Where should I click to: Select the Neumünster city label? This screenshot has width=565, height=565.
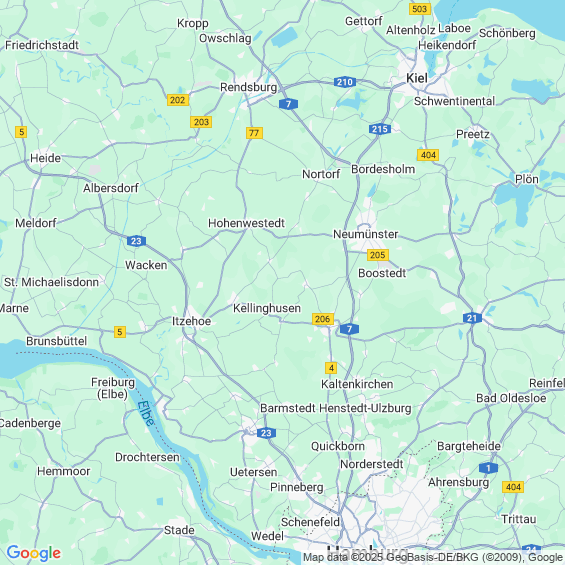point(365,234)
